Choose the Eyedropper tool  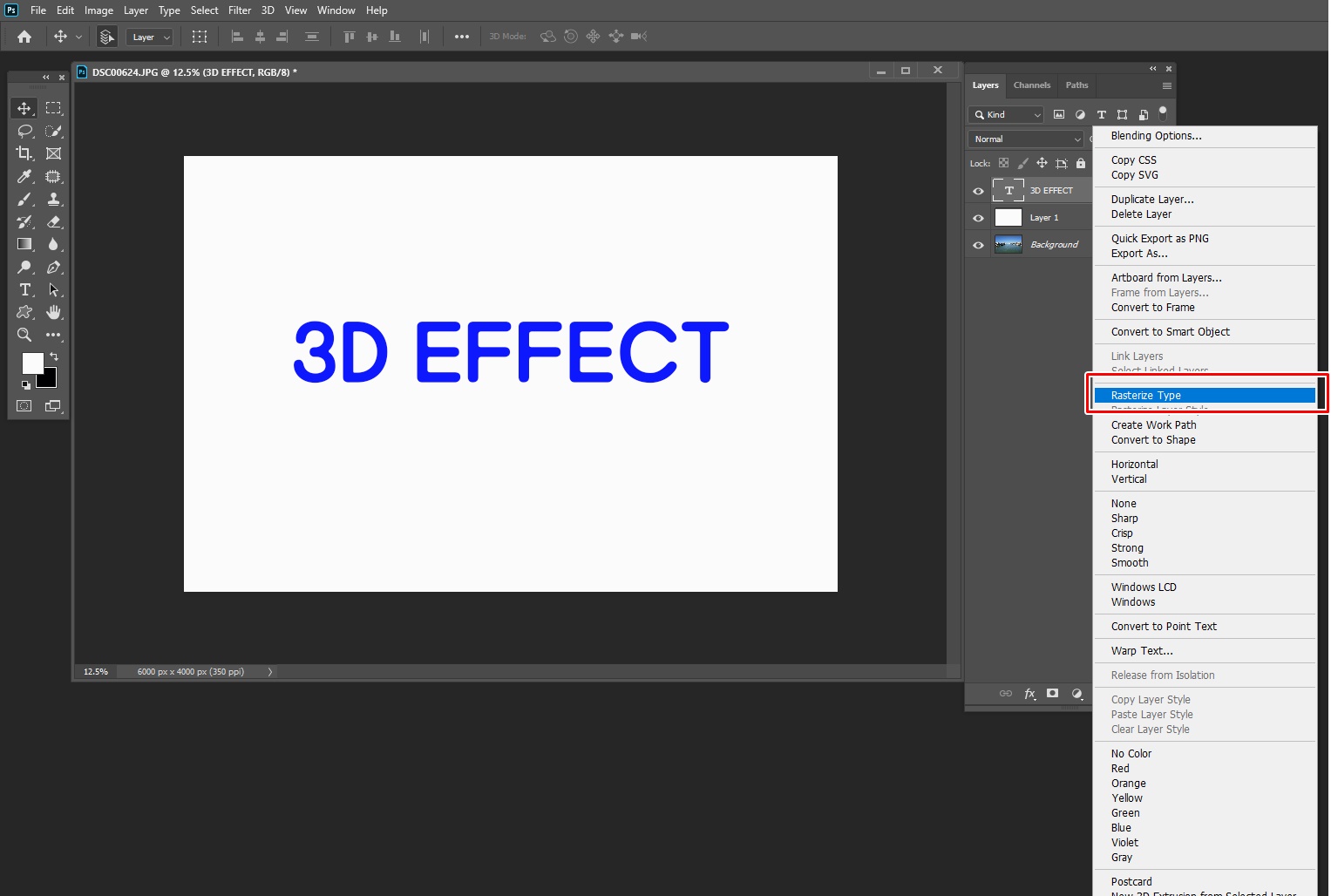tap(24, 176)
